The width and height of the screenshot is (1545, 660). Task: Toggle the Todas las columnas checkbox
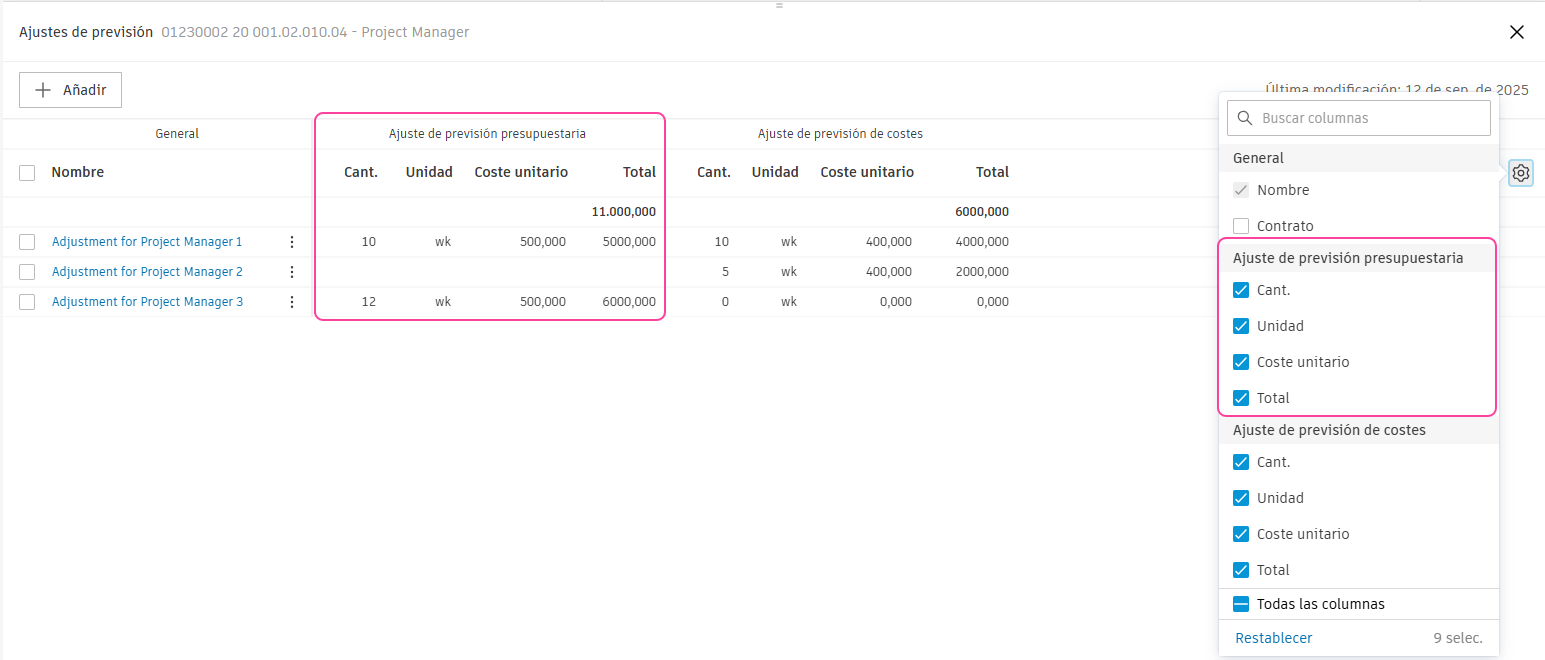tap(1241, 604)
